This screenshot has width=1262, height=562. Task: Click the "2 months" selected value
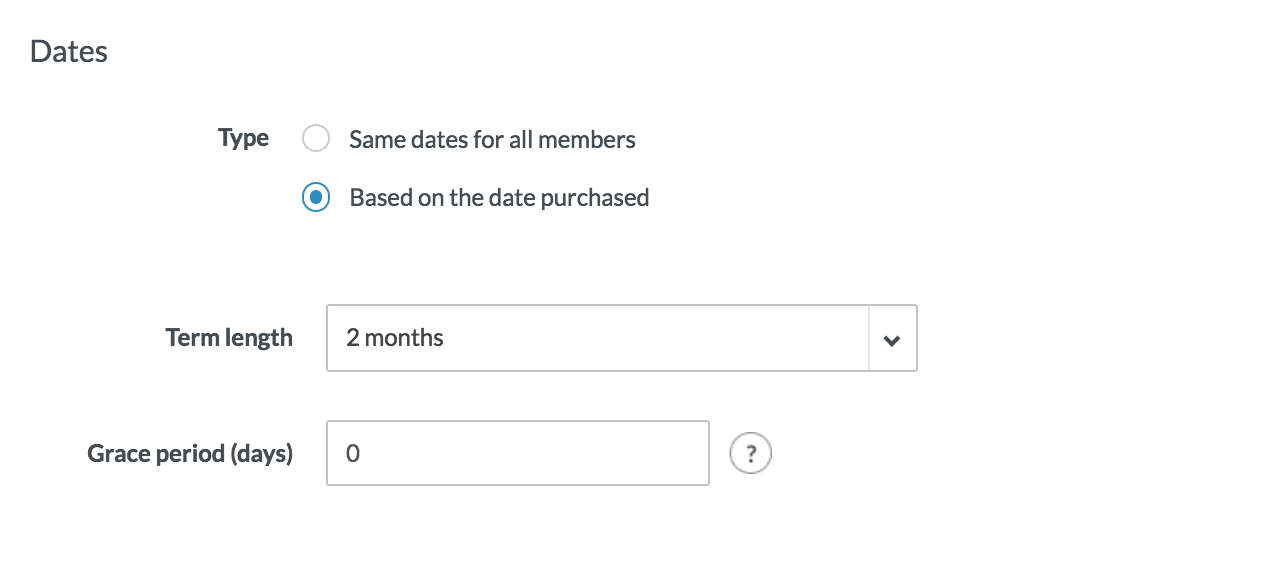(395, 338)
